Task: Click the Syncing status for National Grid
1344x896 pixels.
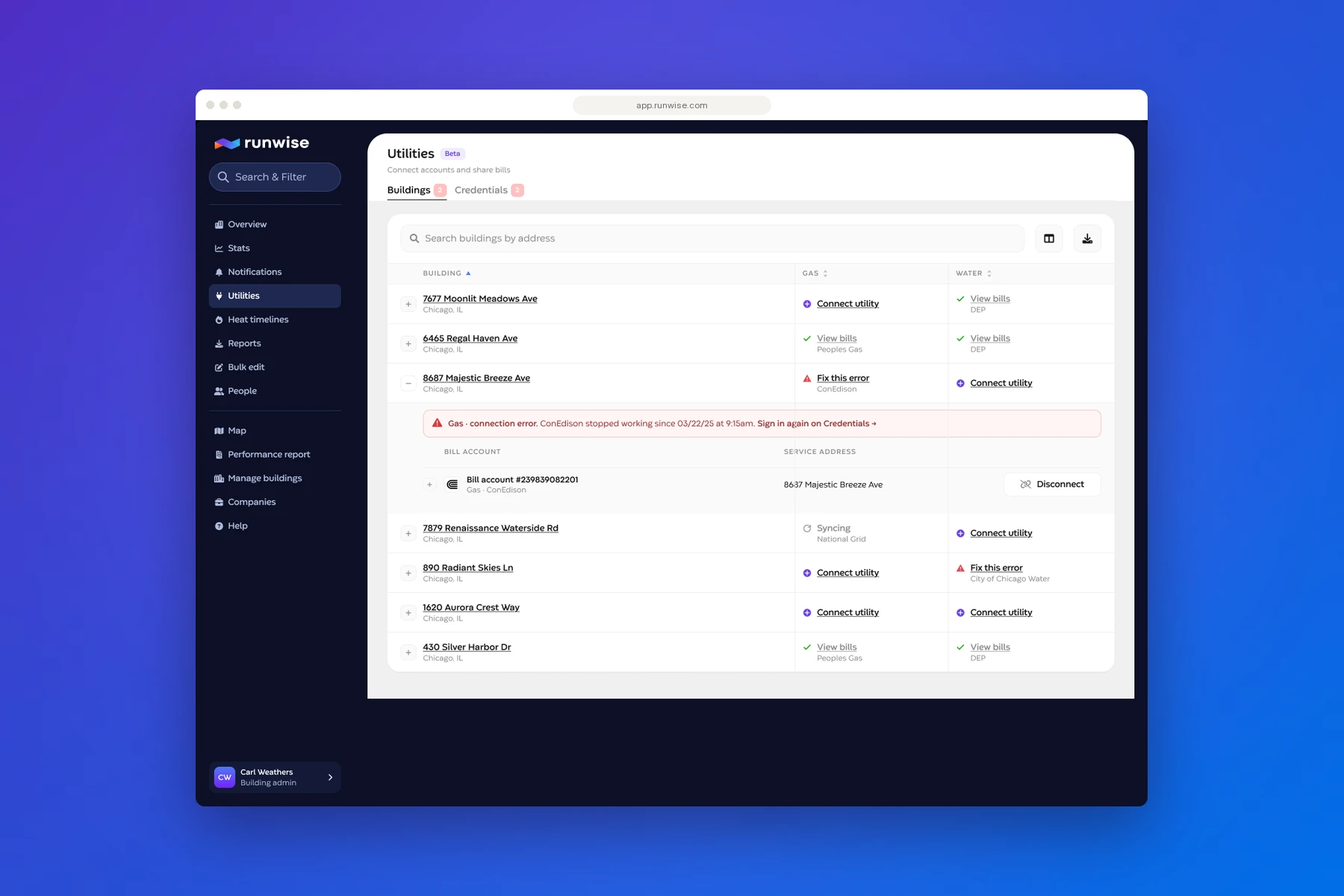Action: click(x=833, y=528)
